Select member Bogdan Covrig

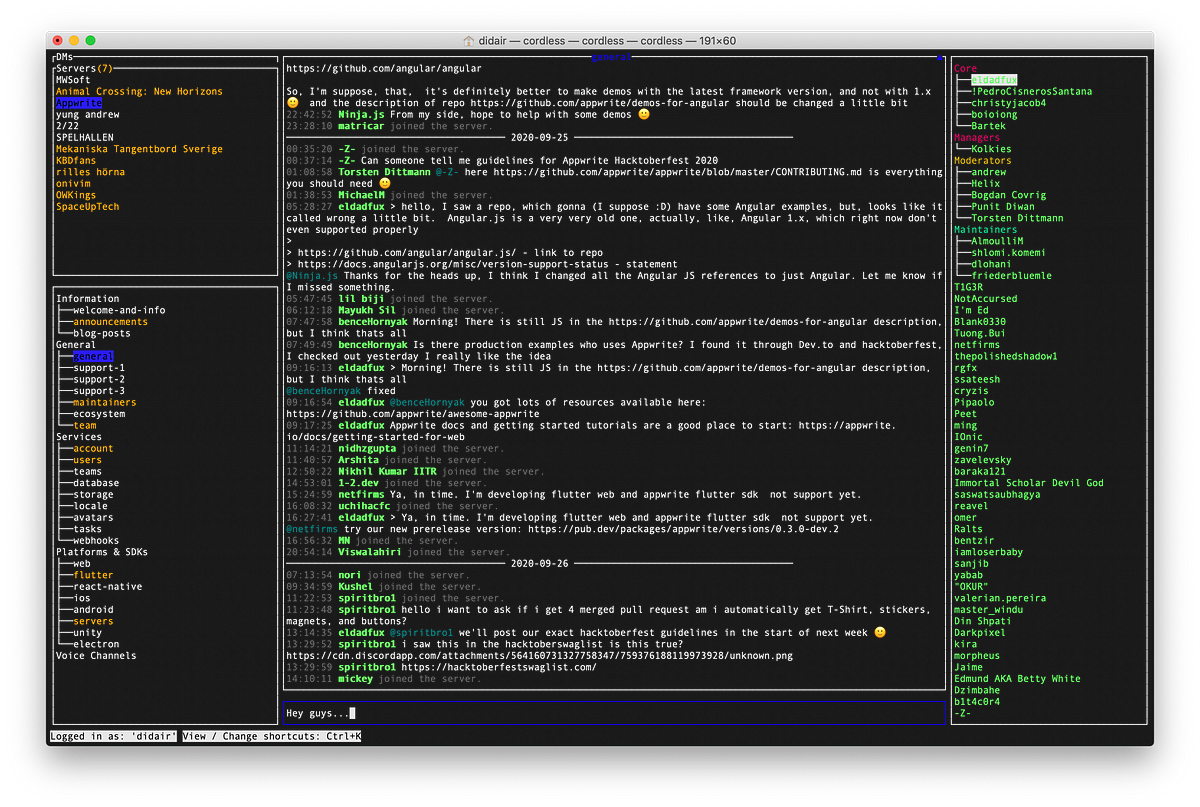point(1009,195)
